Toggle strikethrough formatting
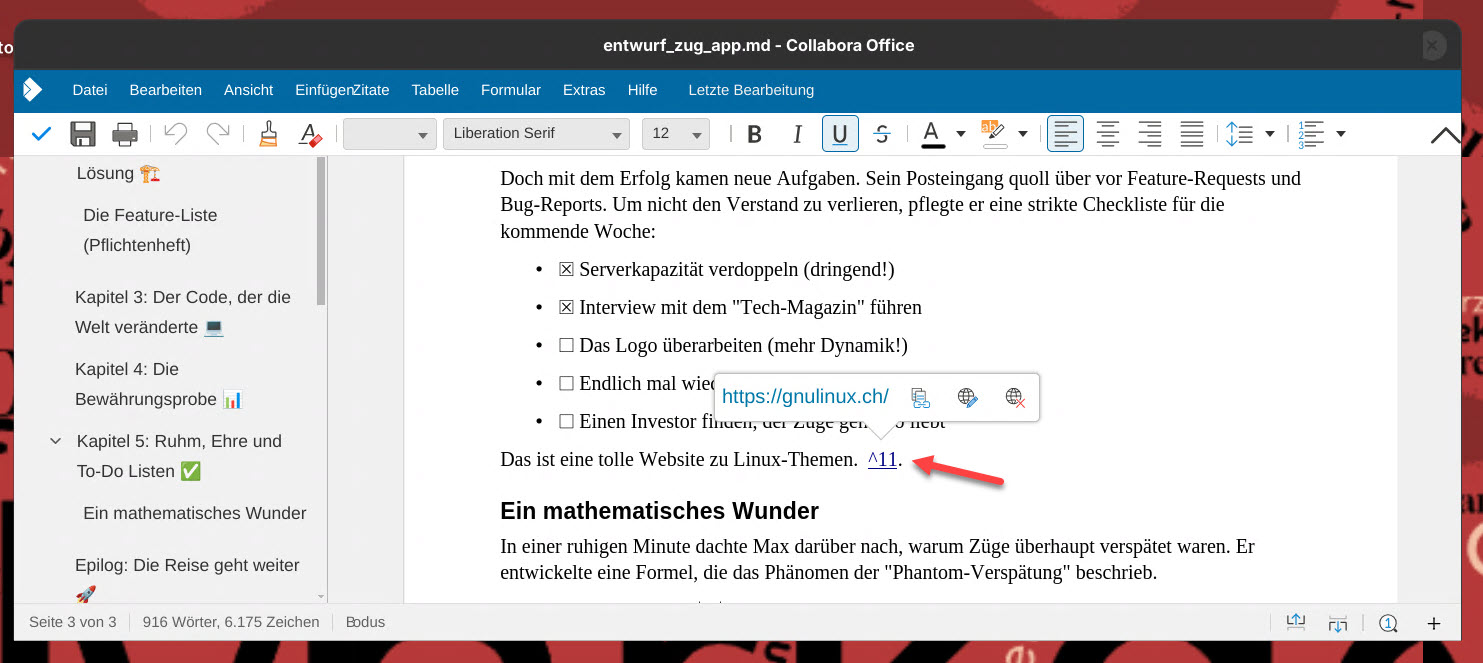The width and height of the screenshot is (1483, 663). [x=882, y=134]
